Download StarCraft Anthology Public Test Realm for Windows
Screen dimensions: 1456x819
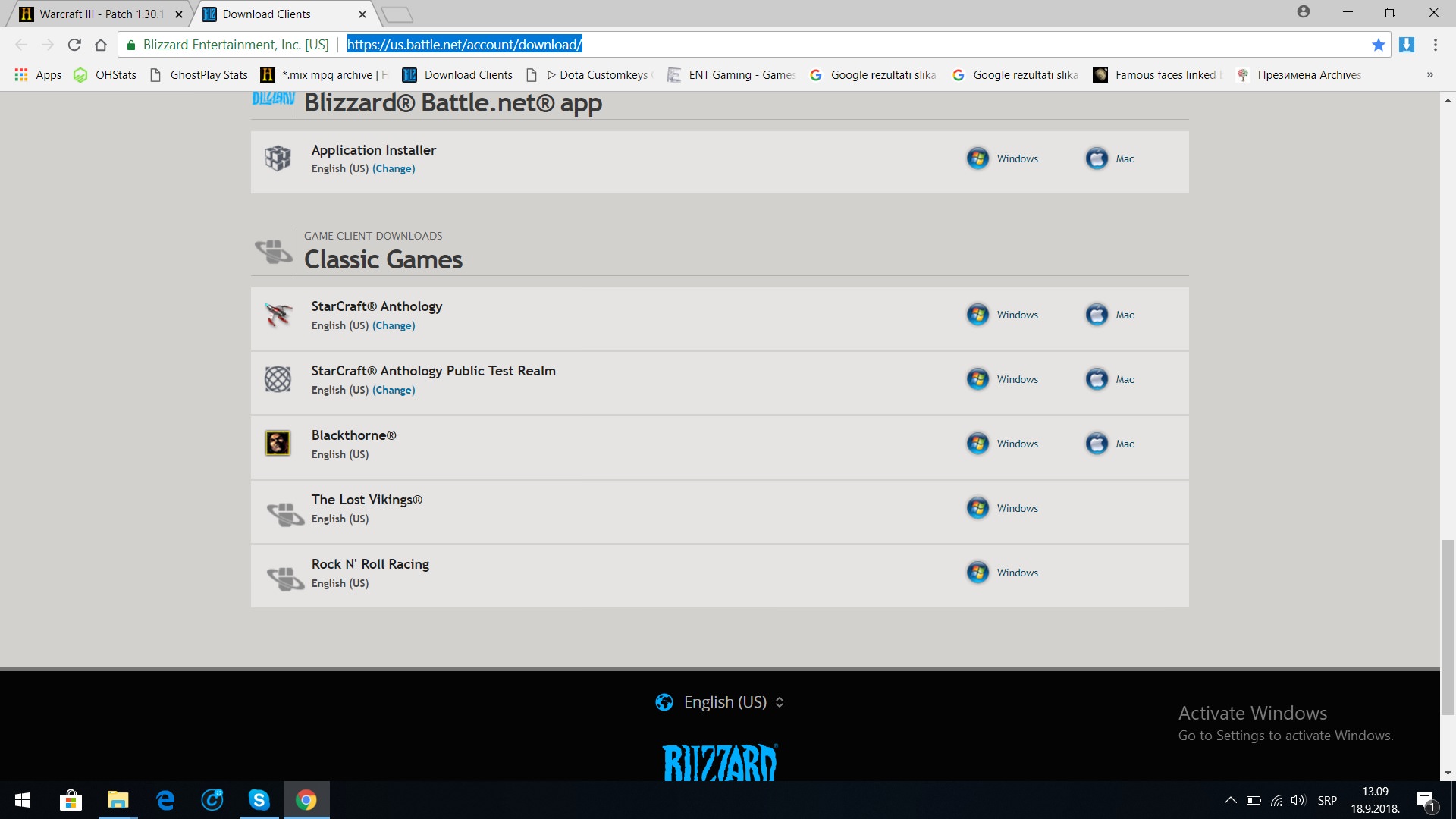pyautogui.click(x=1002, y=379)
